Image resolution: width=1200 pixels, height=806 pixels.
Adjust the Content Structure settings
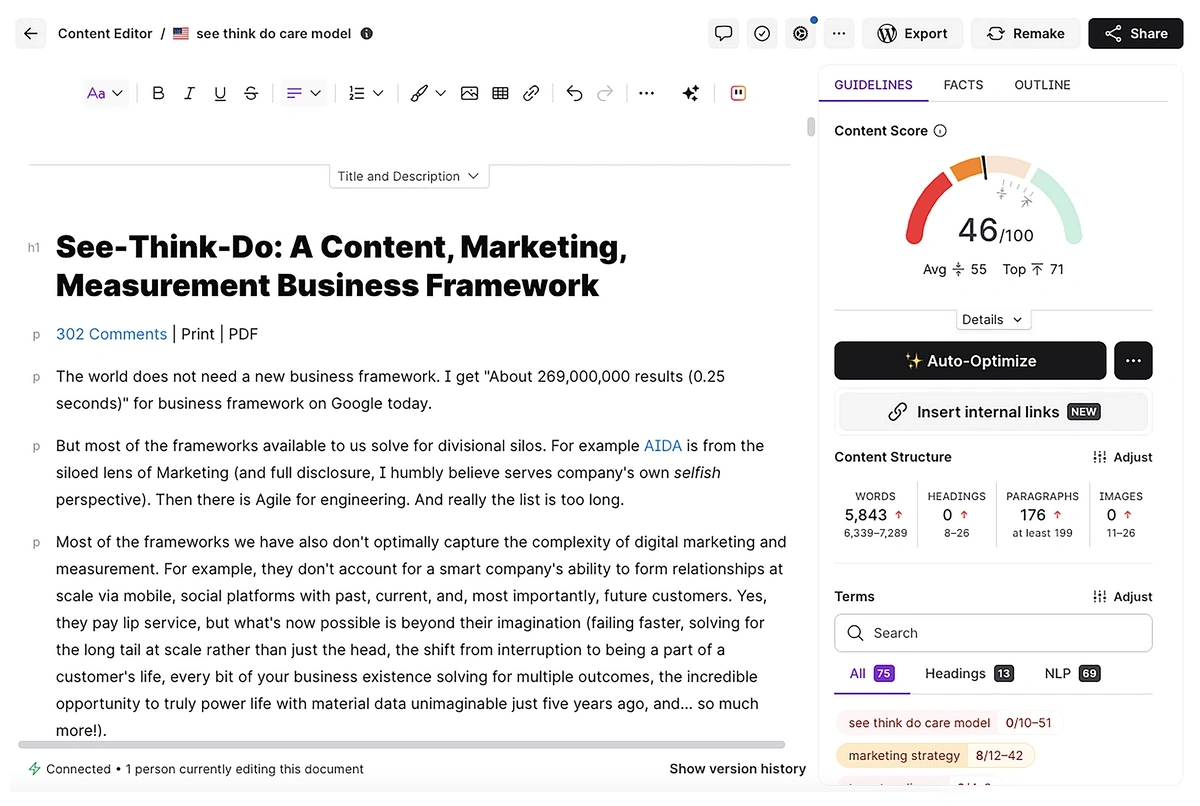1122,457
